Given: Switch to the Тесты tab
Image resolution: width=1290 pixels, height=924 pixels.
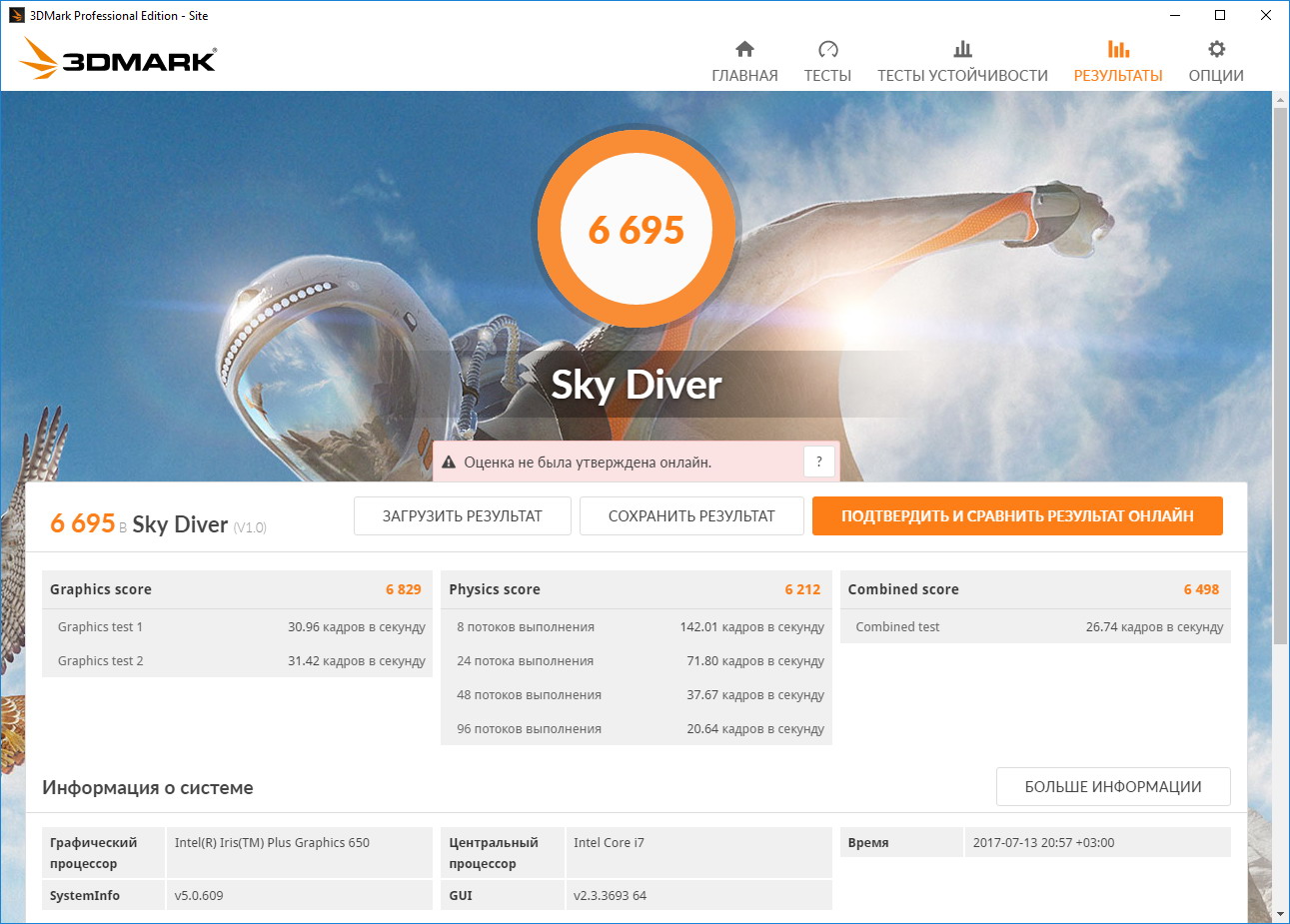Looking at the screenshot, I should tap(827, 61).
